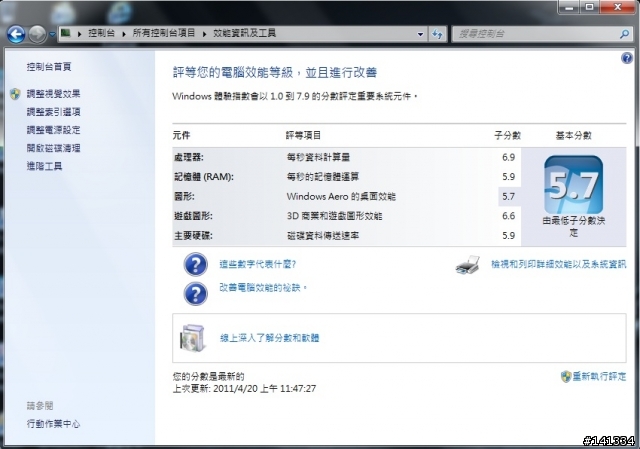Screen dimensions: 640x449
Task: Click the 5.7 base score badge
Action: [x=573, y=185]
